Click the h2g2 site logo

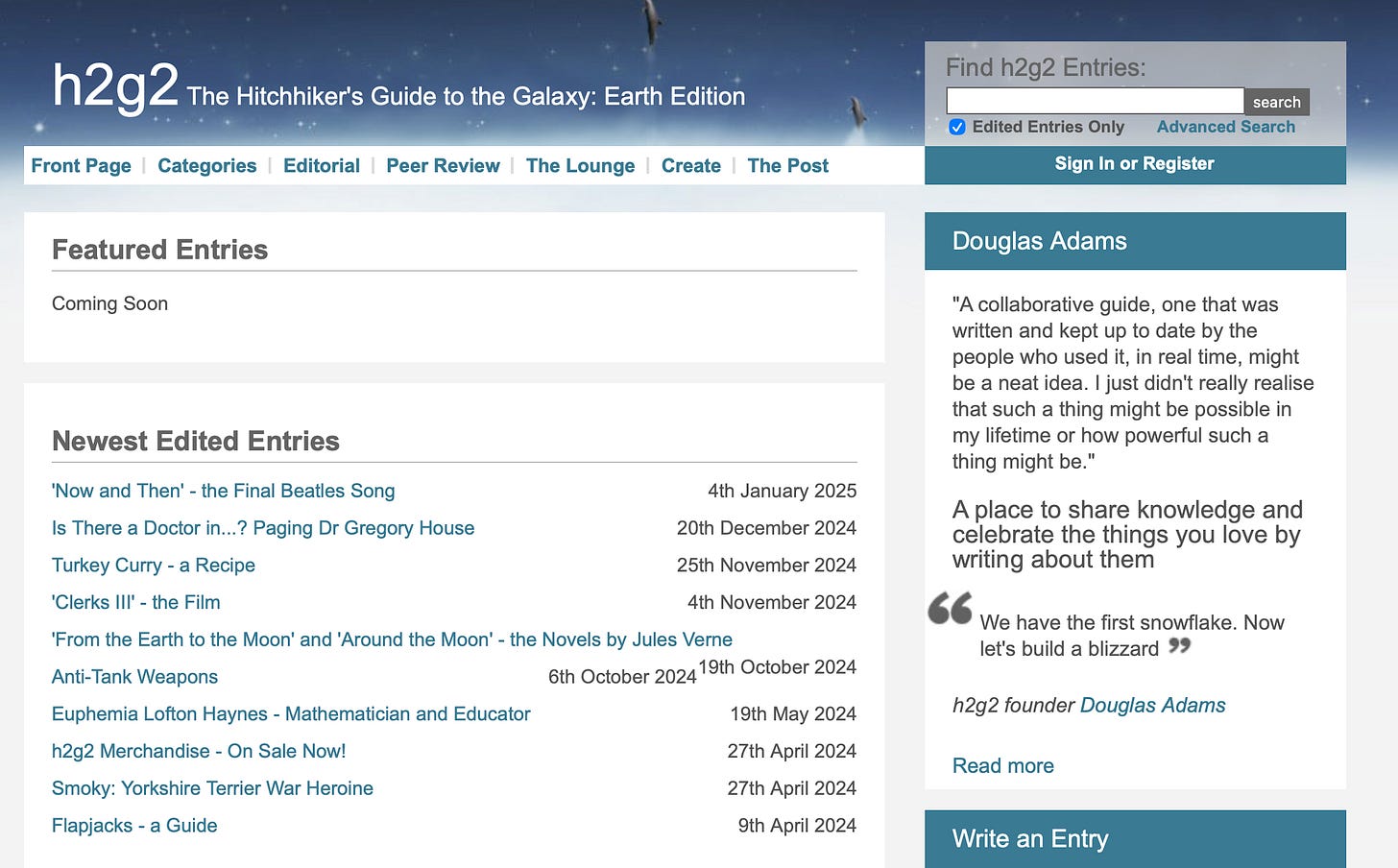pos(115,85)
